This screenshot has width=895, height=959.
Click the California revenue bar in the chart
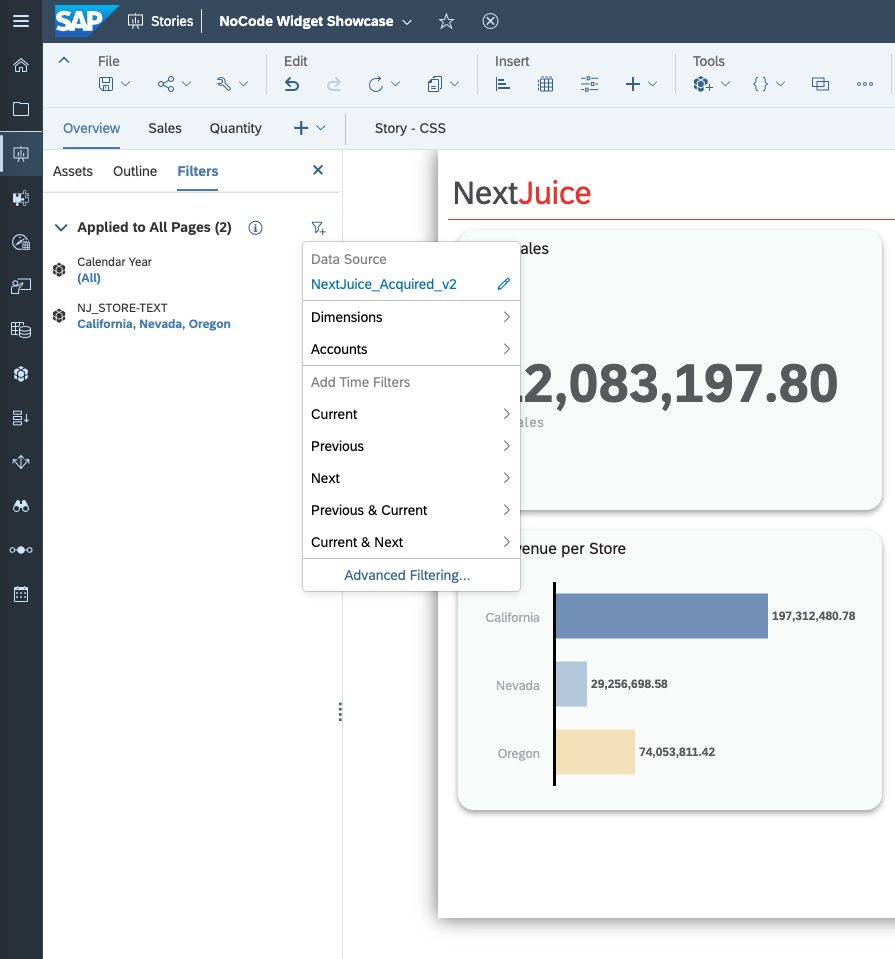(x=660, y=616)
